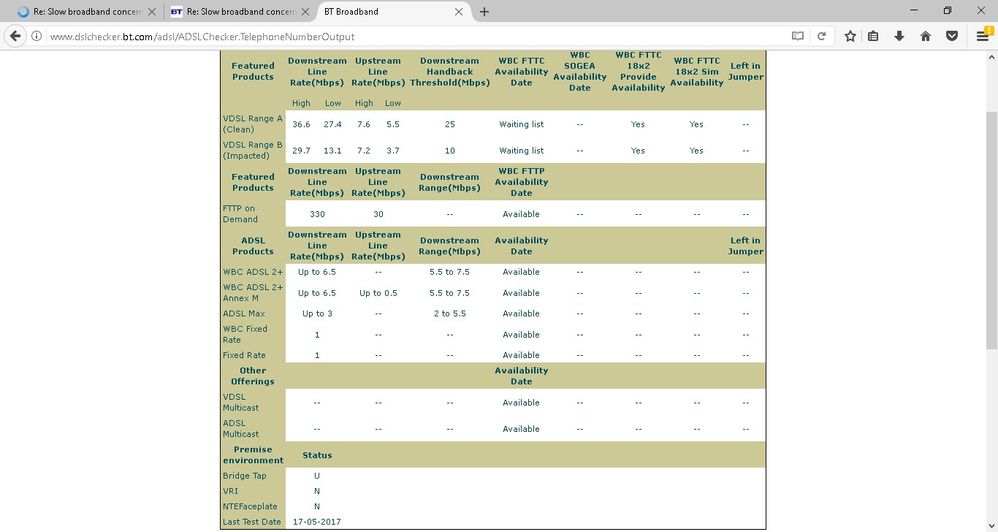Click Waiting list in VDSL Range B row

click(x=521, y=151)
